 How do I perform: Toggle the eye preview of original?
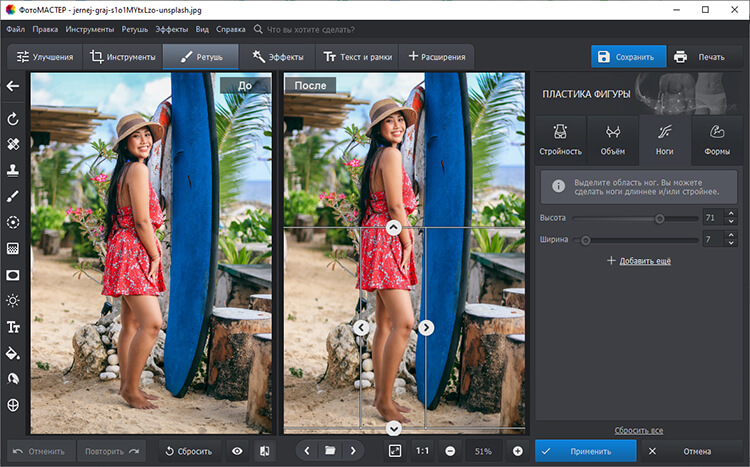(x=237, y=451)
